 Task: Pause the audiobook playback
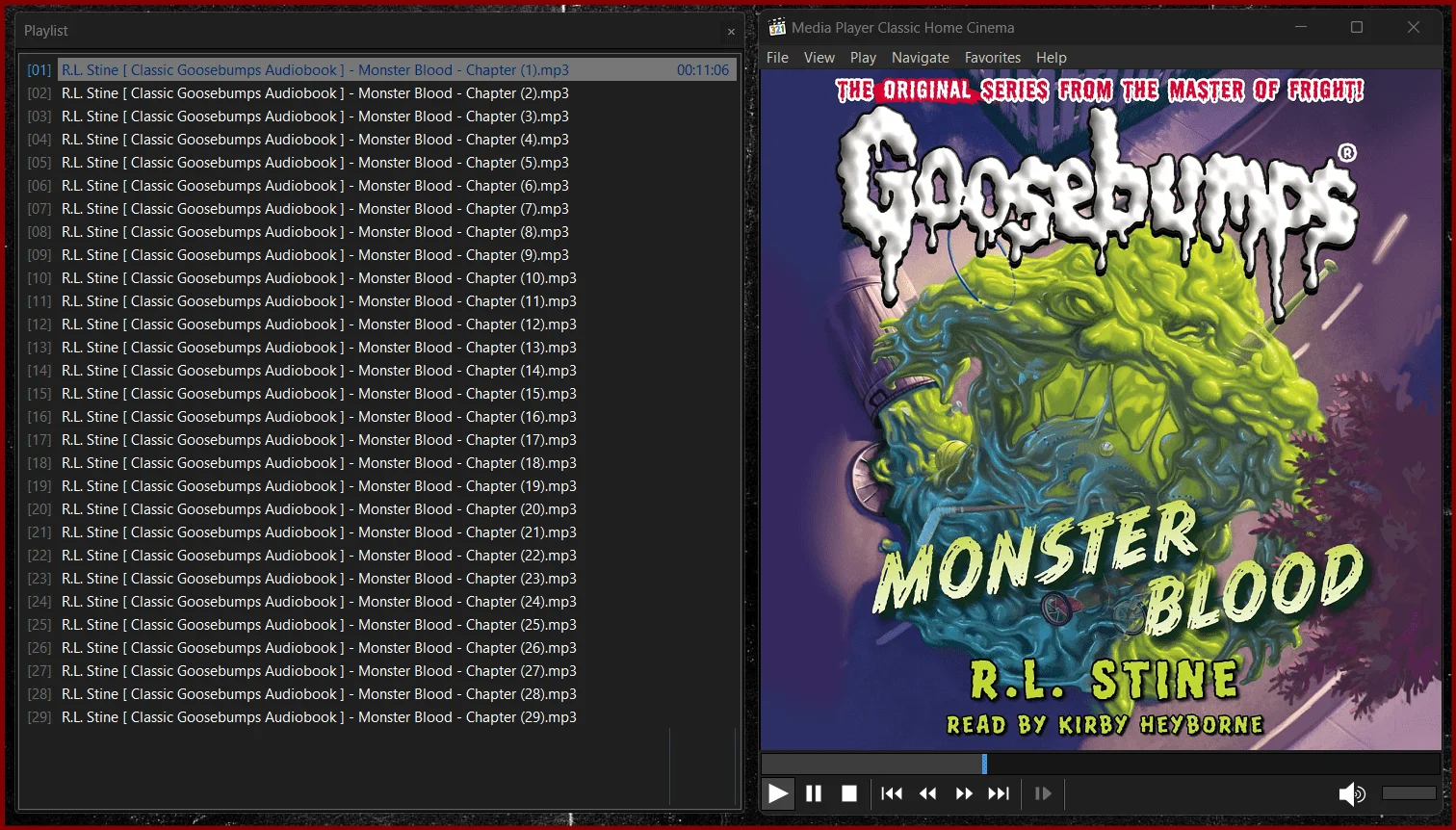pyautogui.click(x=814, y=793)
